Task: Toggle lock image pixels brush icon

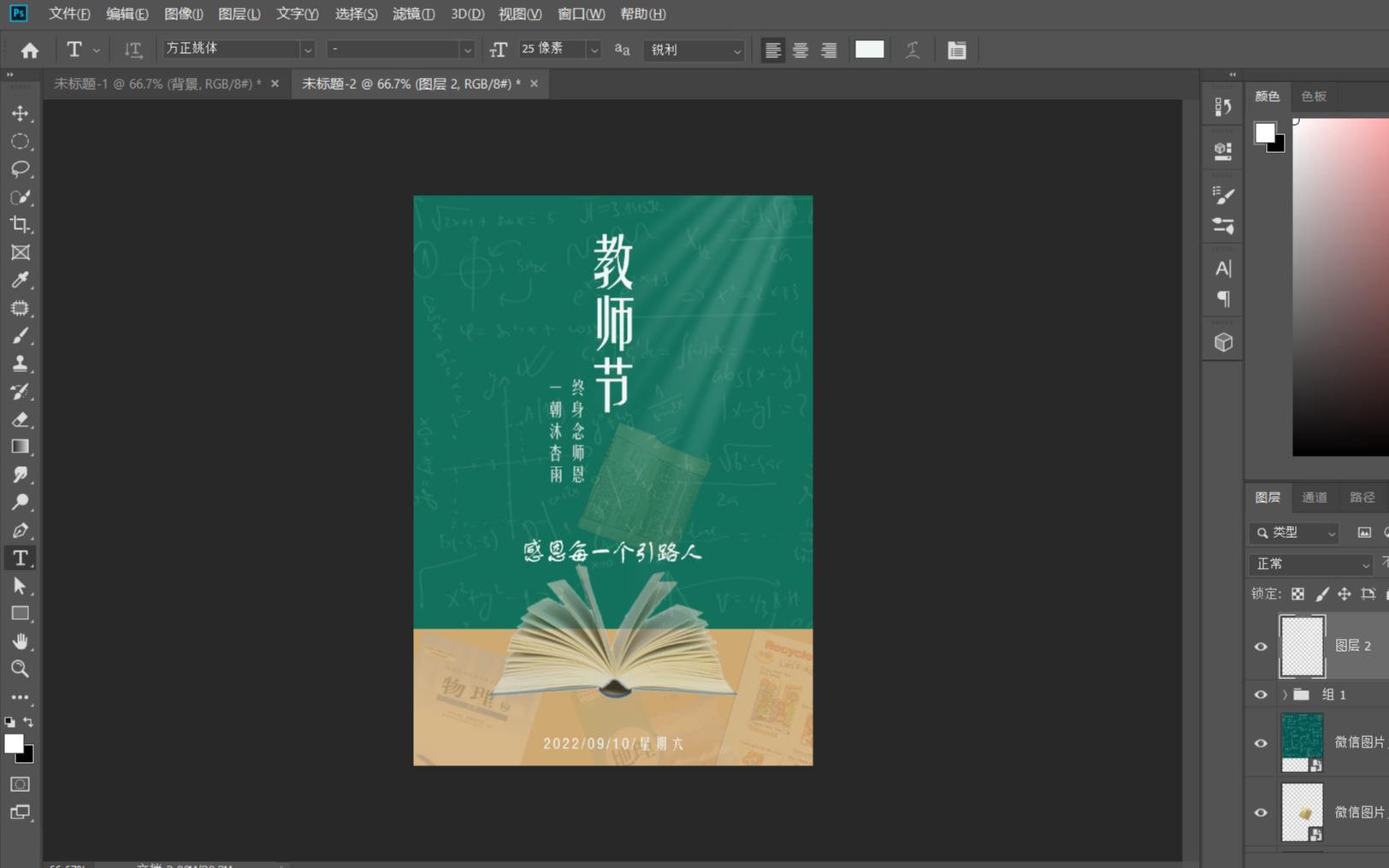Action: [1321, 593]
